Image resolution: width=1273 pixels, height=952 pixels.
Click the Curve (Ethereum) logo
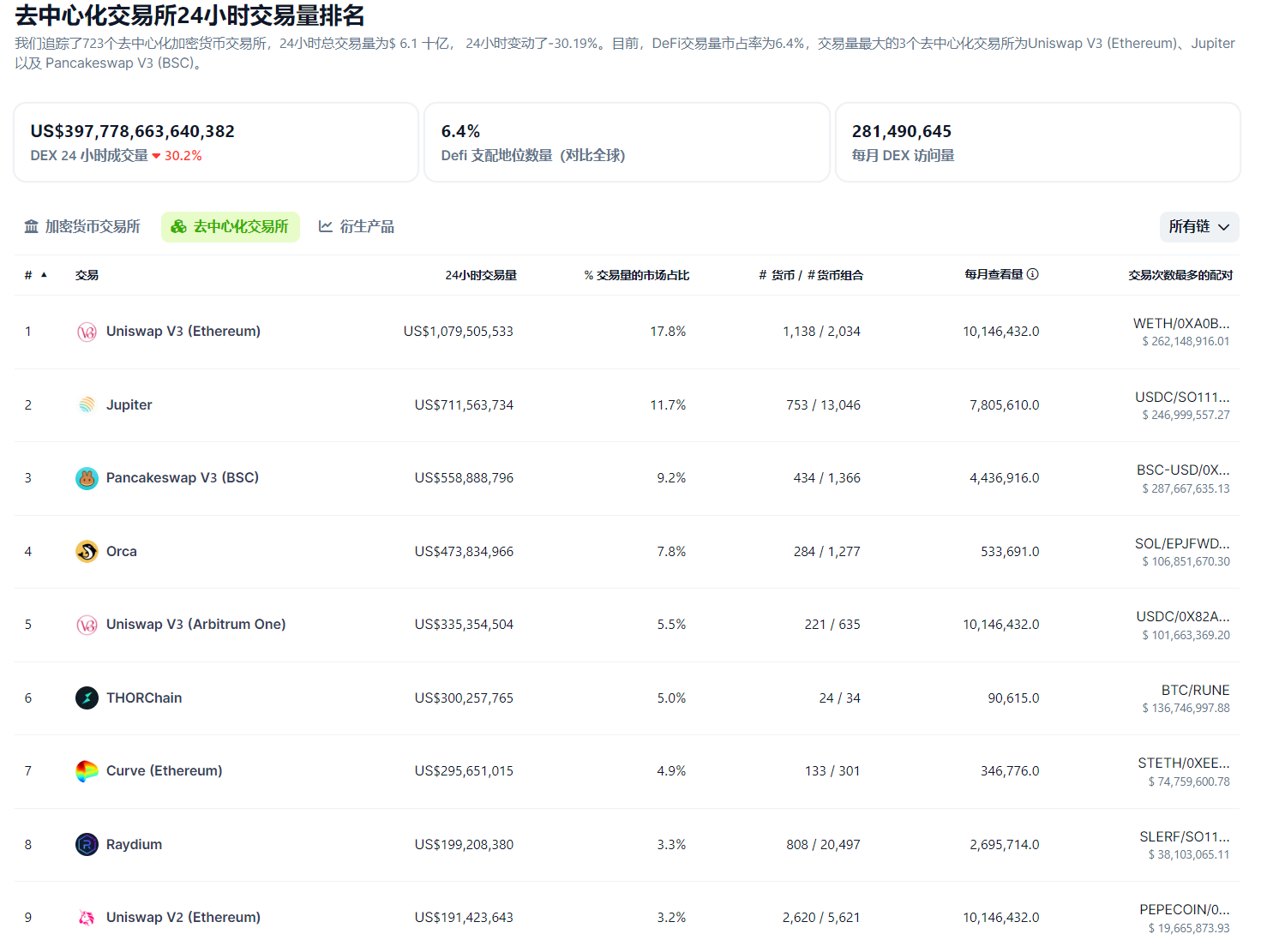click(x=87, y=770)
